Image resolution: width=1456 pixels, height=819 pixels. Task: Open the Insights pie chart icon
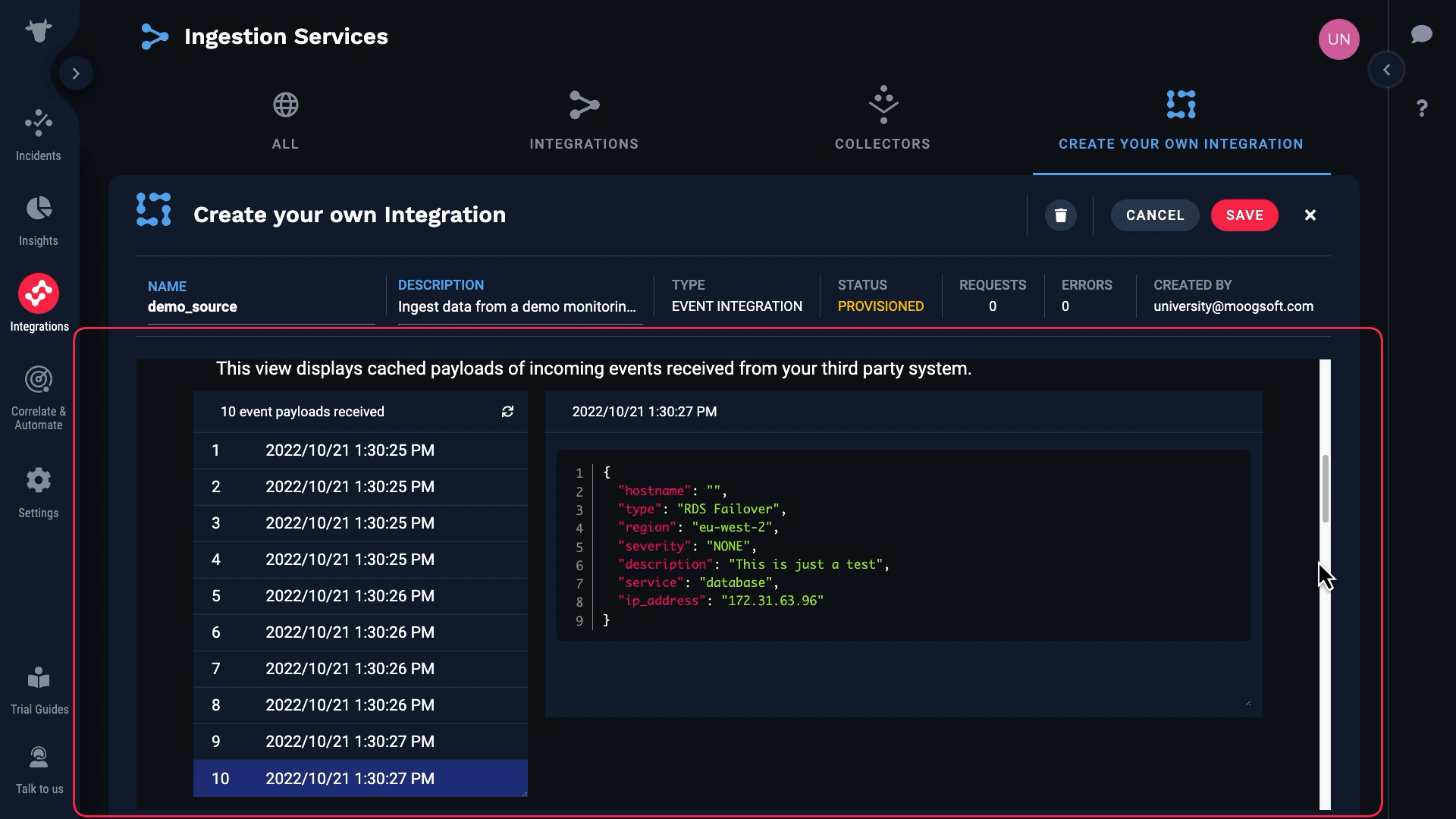(x=38, y=209)
